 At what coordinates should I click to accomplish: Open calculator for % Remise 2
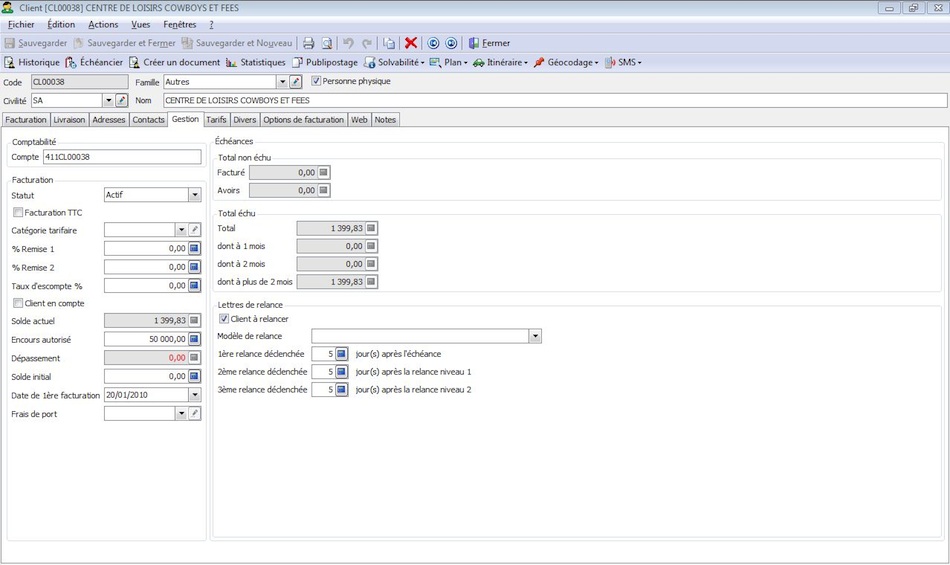point(194,267)
